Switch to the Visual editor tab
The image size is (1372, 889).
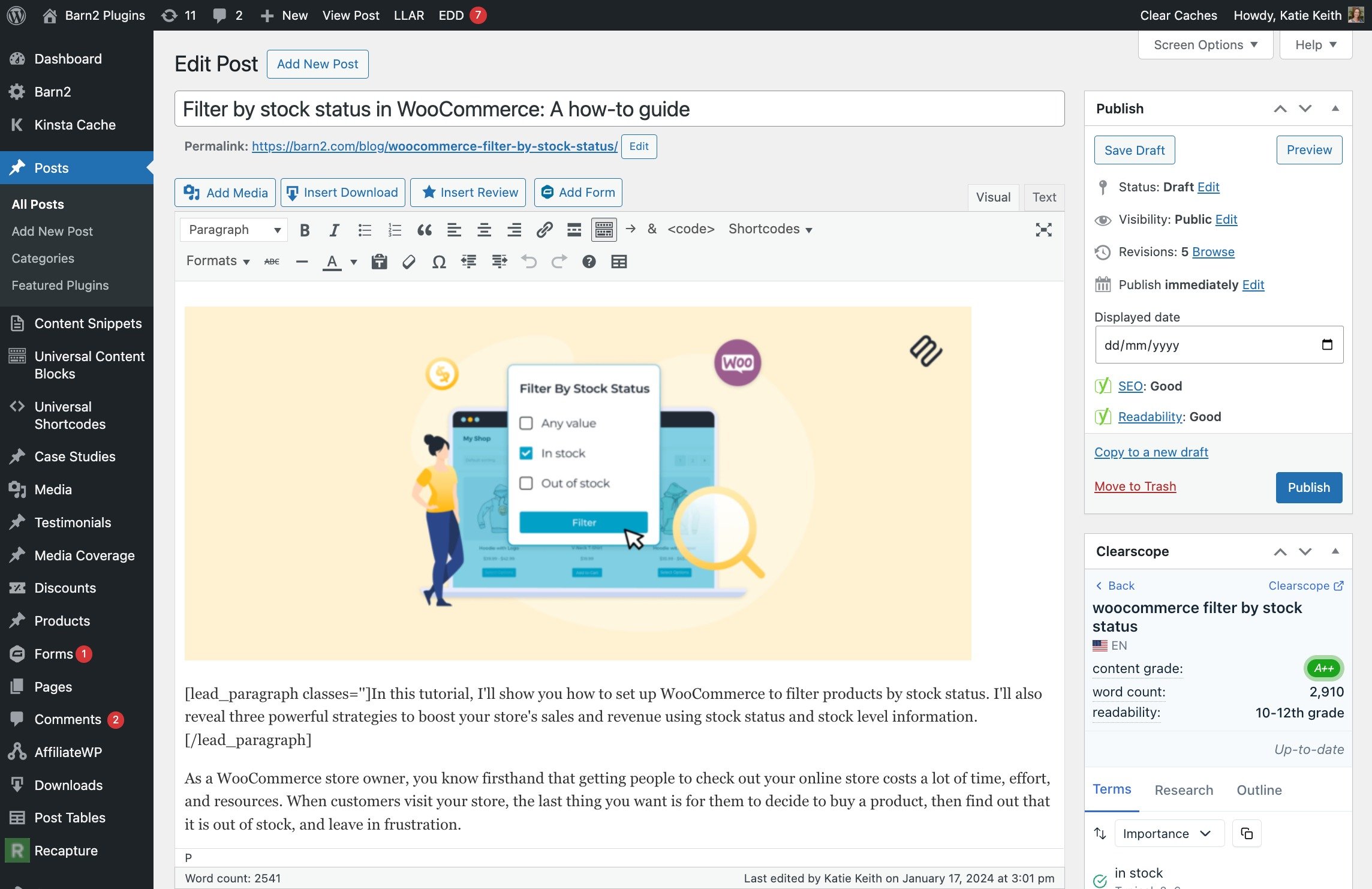pyautogui.click(x=993, y=197)
